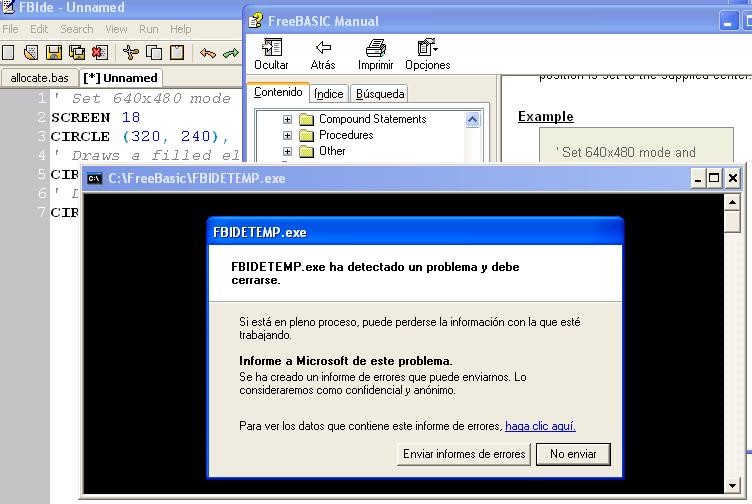Go back with the Atrás button

(323, 54)
